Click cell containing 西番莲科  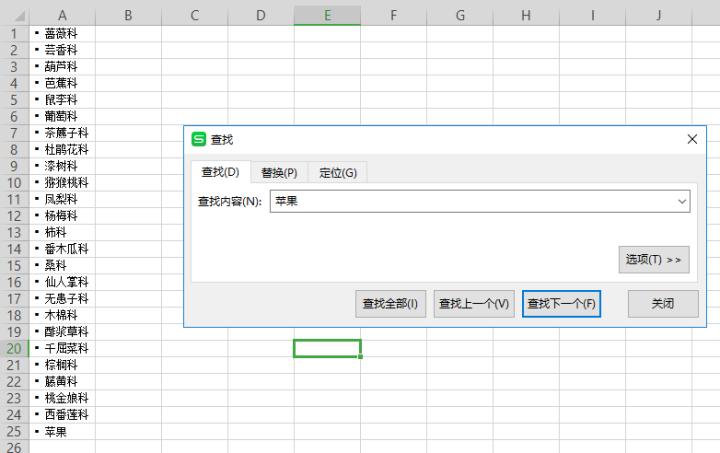coord(62,415)
